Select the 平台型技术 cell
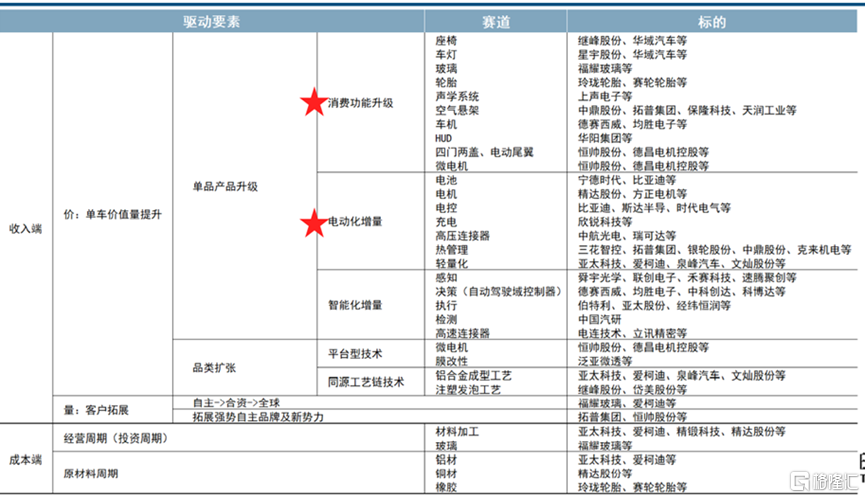This screenshot has height=498, width=865. coord(355,354)
